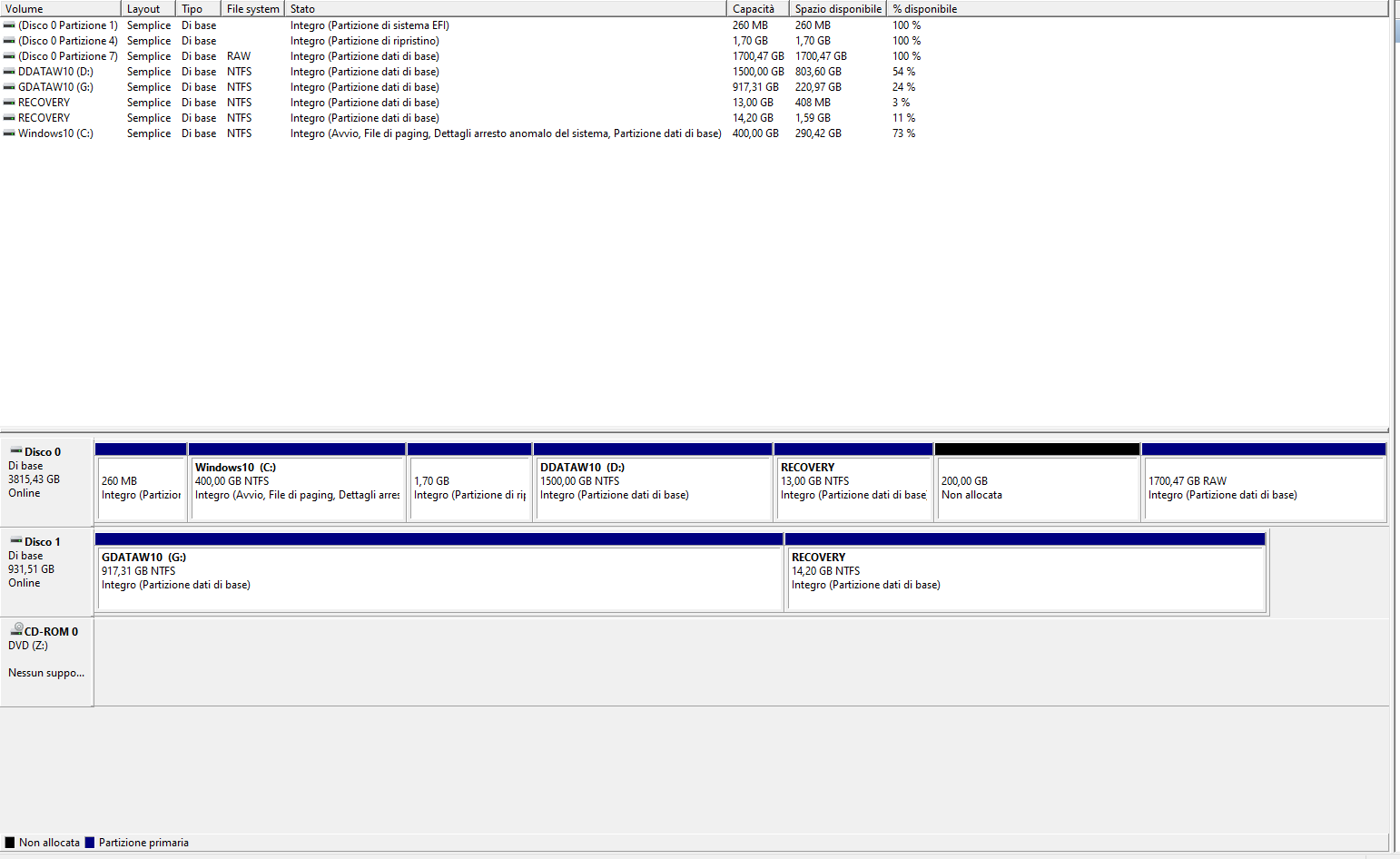Select the DDATAW10 (D:) partition block on Disco 0
Viewport: 1400px width, 859px height.
tap(653, 482)
